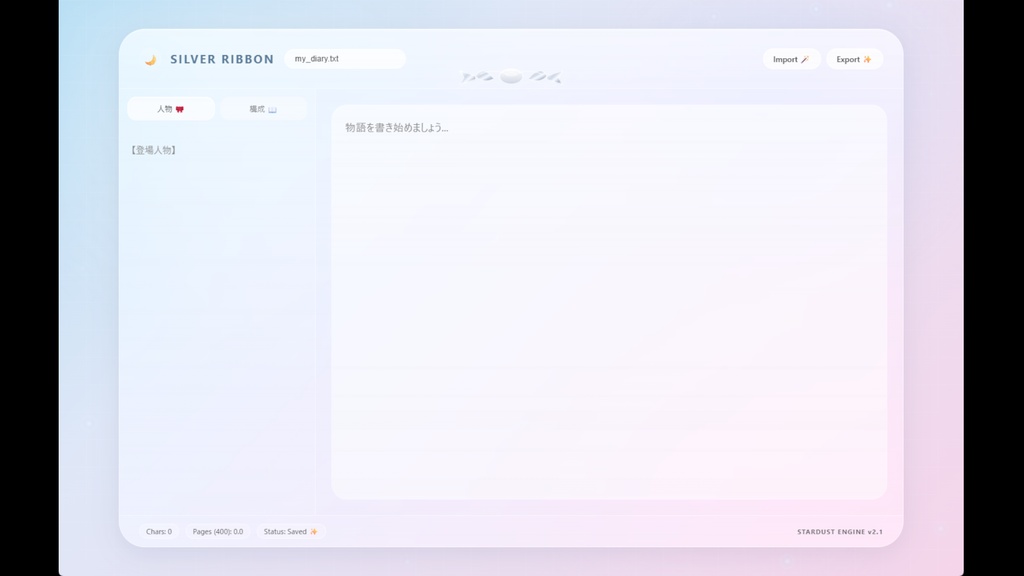Viewport: 1024px width, 576px height.
Task: Click the sparkle icon on the Export button
Action: pos(866,59)
